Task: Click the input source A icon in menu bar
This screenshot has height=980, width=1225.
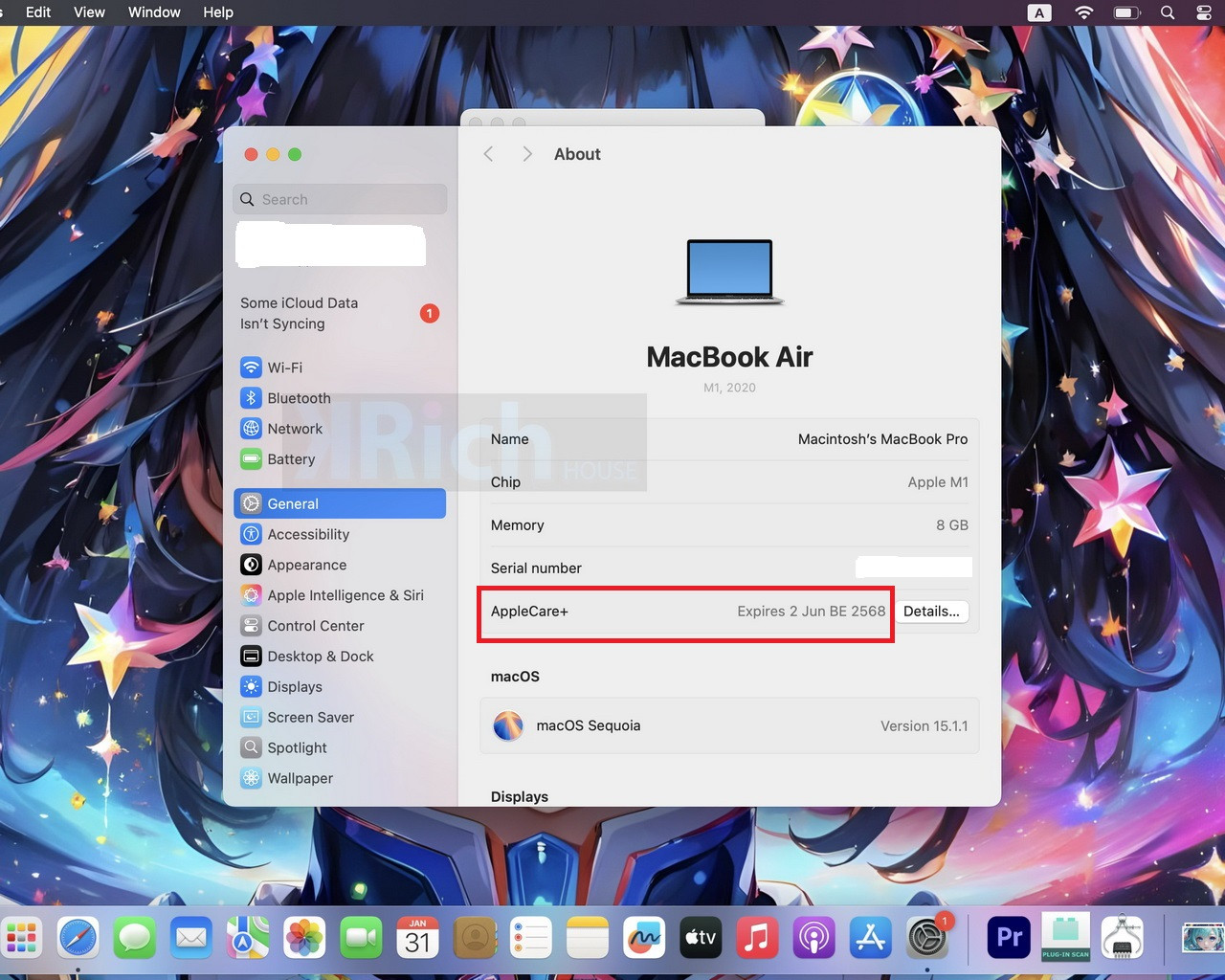Action: click(1039, 12)
